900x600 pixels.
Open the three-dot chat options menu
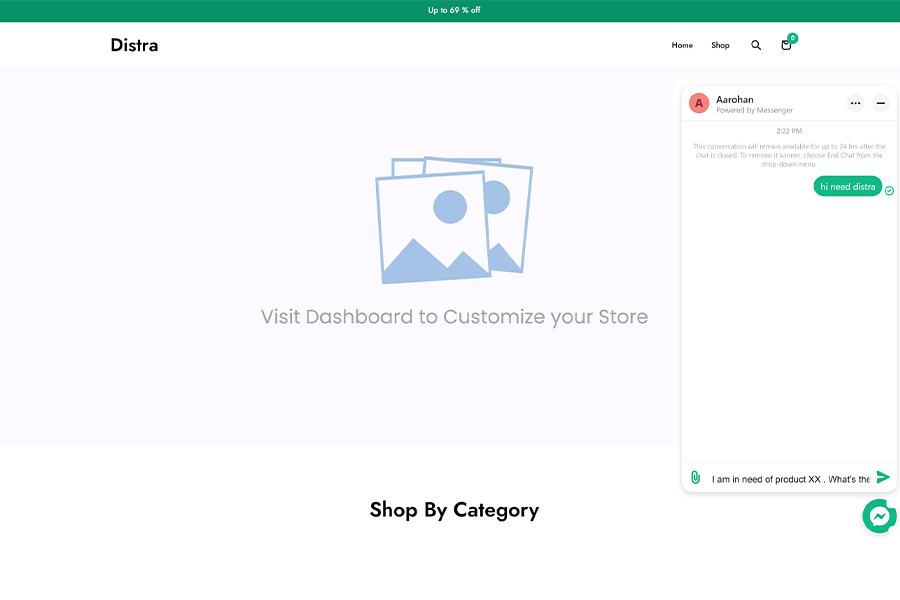855,103
